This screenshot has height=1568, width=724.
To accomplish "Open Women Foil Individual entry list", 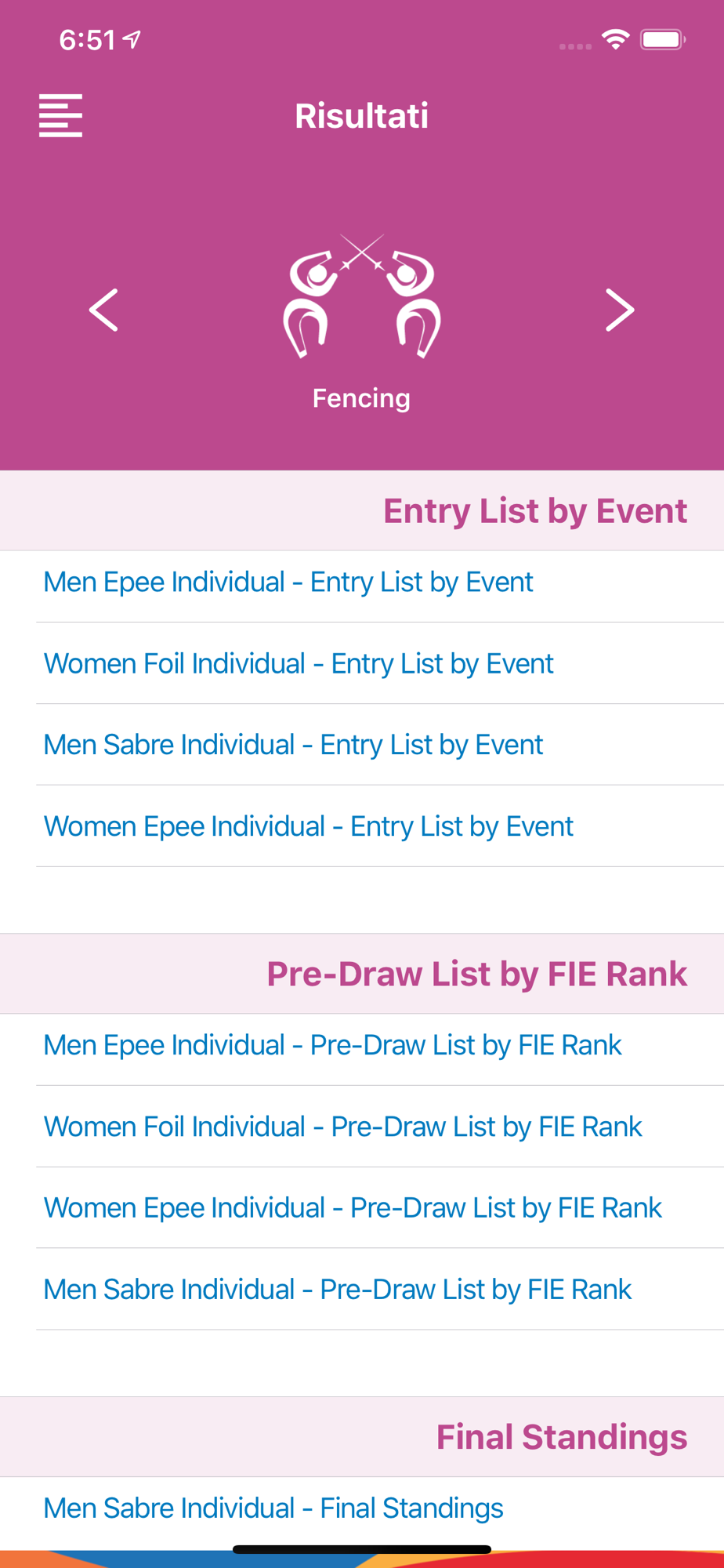I will 299,664.
